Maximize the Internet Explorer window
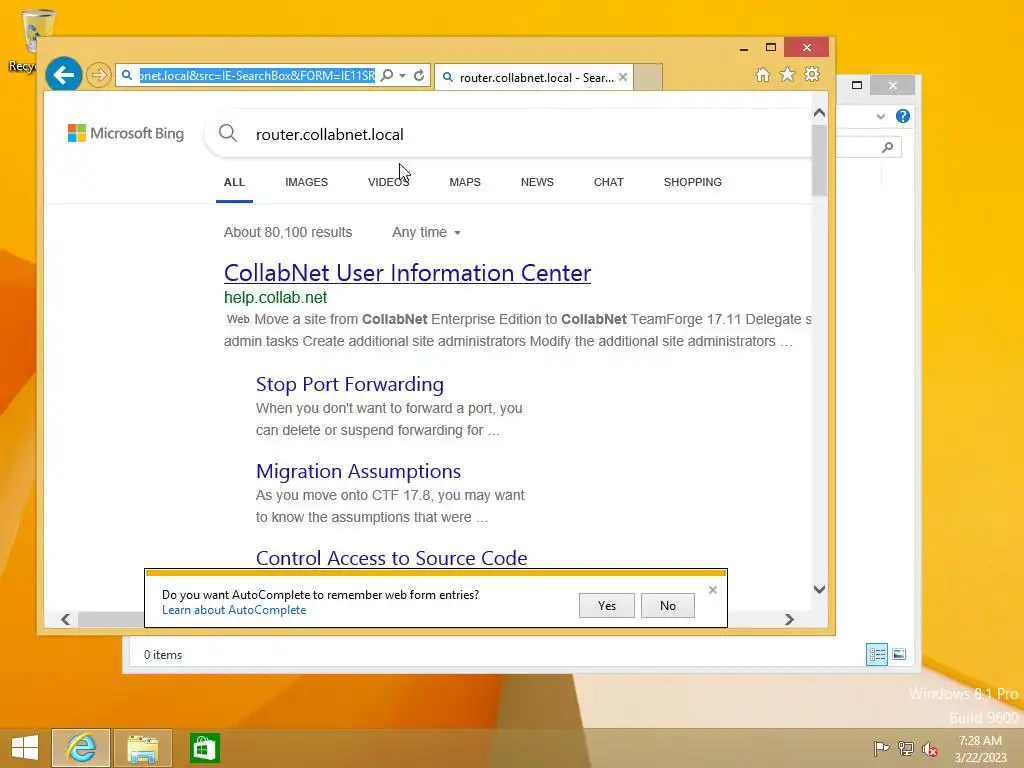Viewport: 1024px width, 768px height. click(771, 48)
